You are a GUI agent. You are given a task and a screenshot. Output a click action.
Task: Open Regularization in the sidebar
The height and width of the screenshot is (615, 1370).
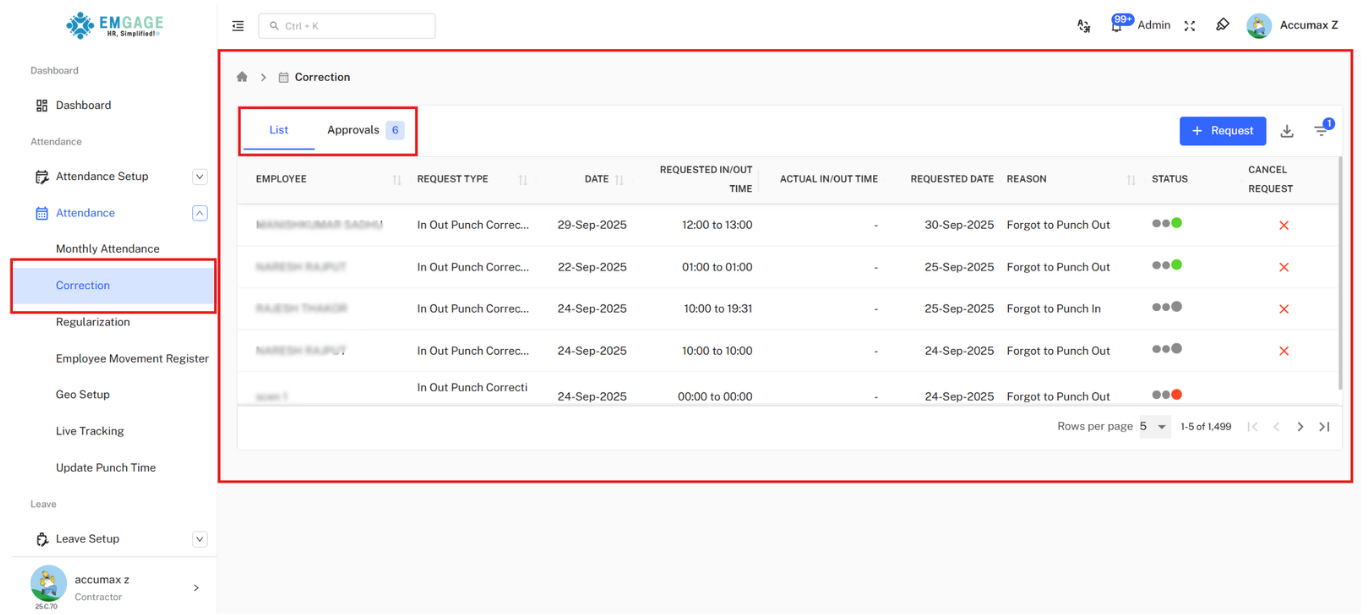(93, 322)
